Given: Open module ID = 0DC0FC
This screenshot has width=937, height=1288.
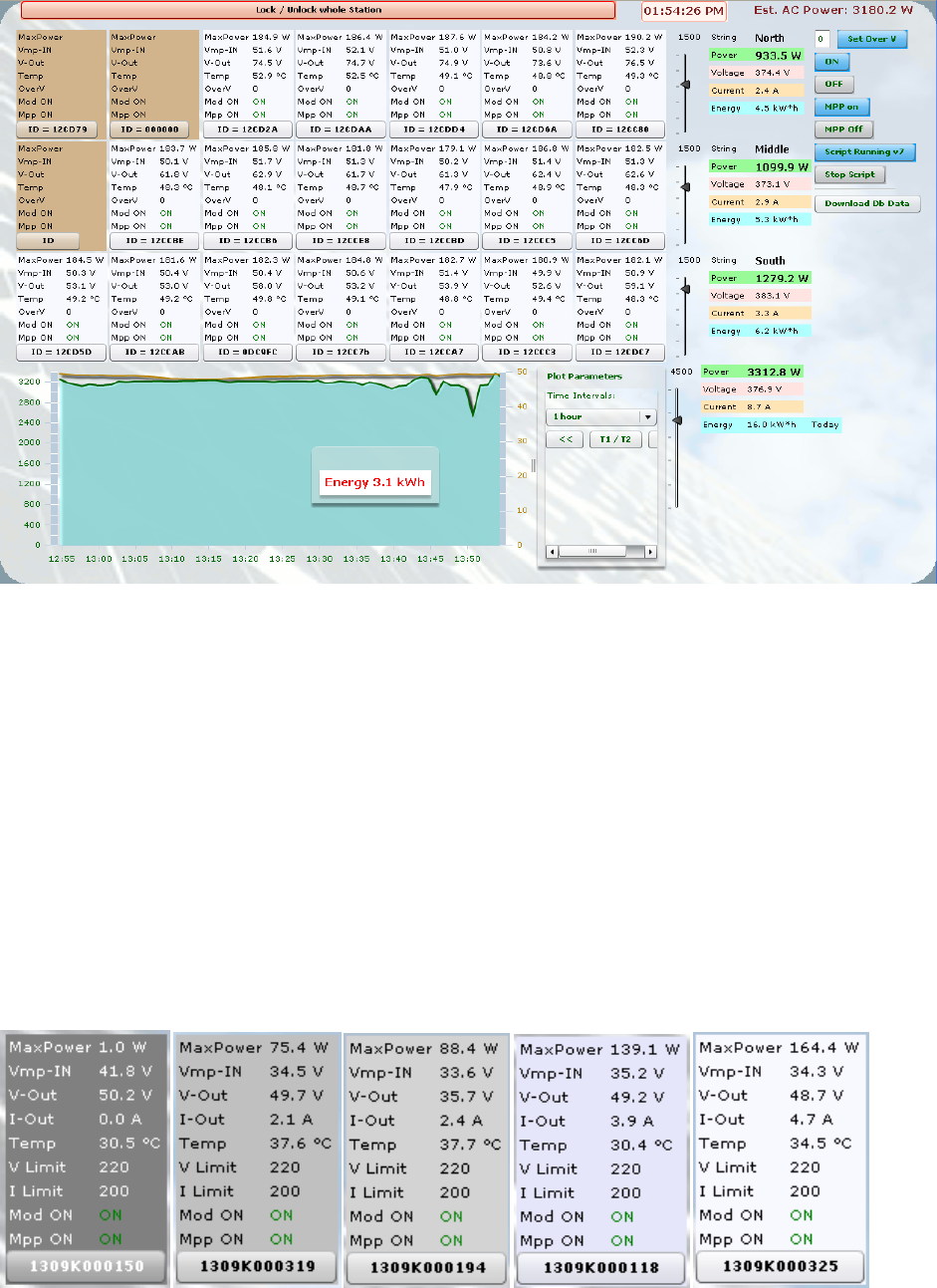Looking at the screenshot, I should point(246,352).
